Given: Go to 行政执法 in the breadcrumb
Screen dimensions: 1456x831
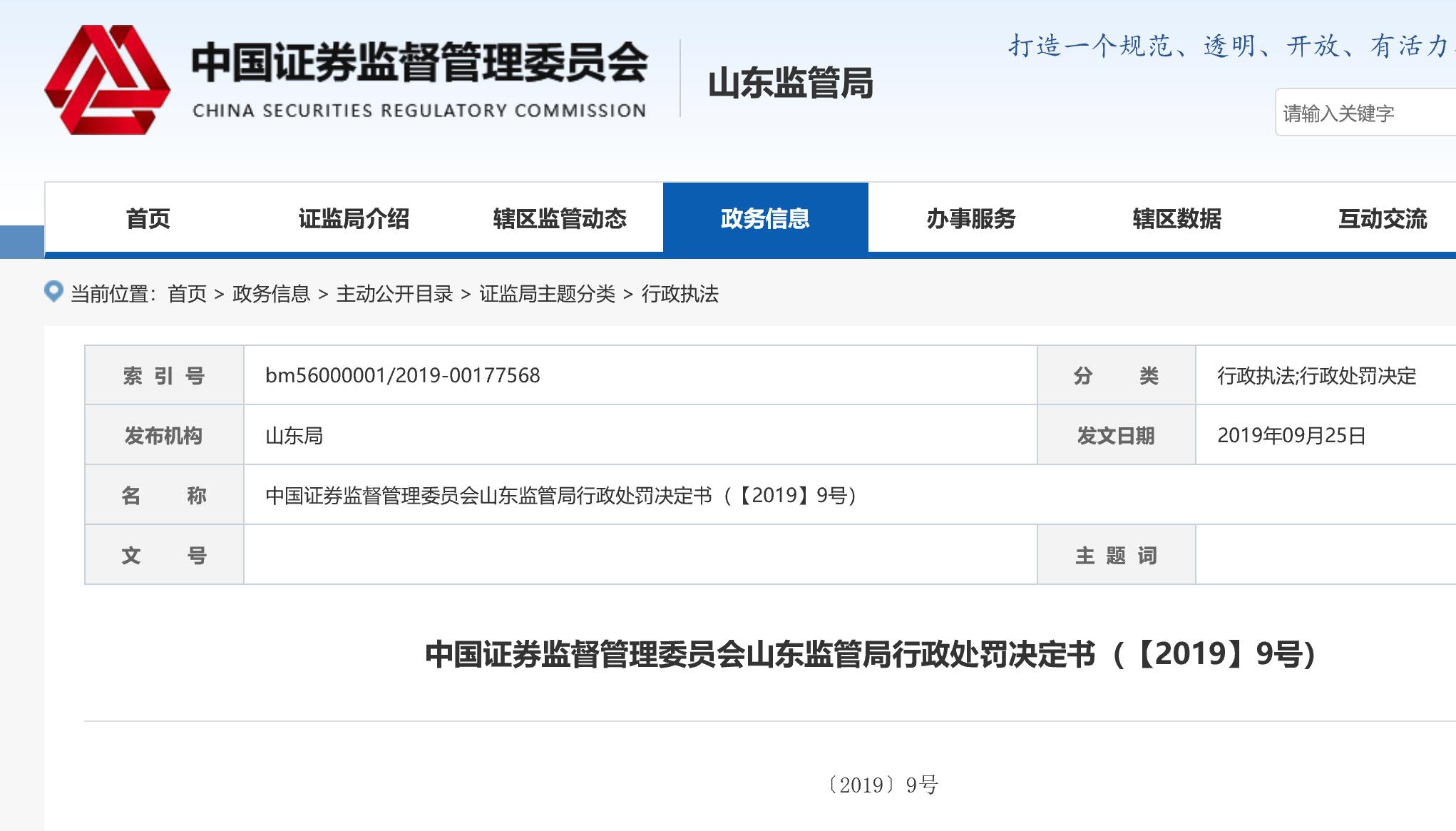Looking at the screenshot, I should pos(680,294).
